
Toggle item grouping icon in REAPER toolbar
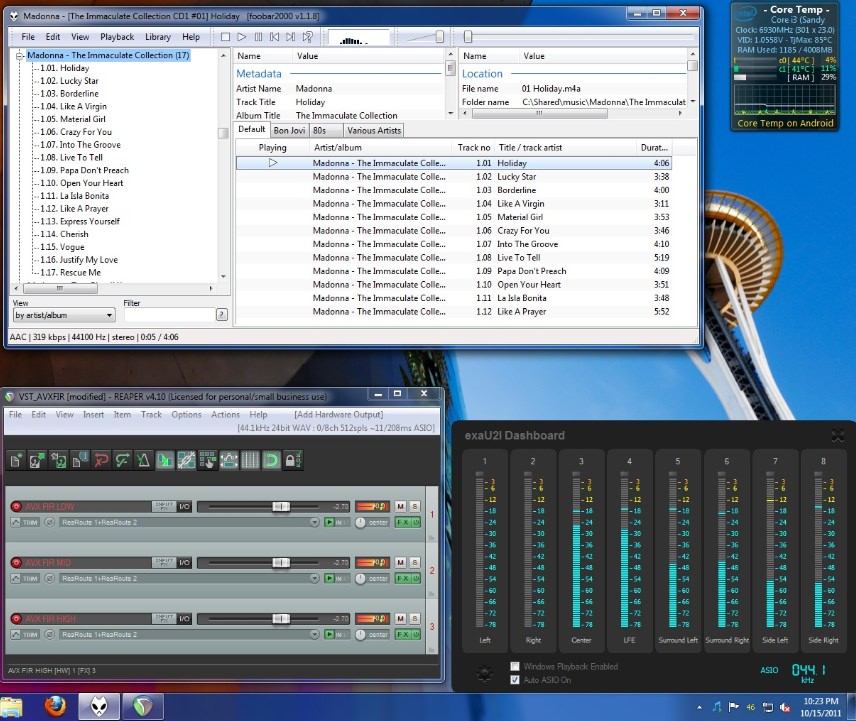click(x=186, y=460)
